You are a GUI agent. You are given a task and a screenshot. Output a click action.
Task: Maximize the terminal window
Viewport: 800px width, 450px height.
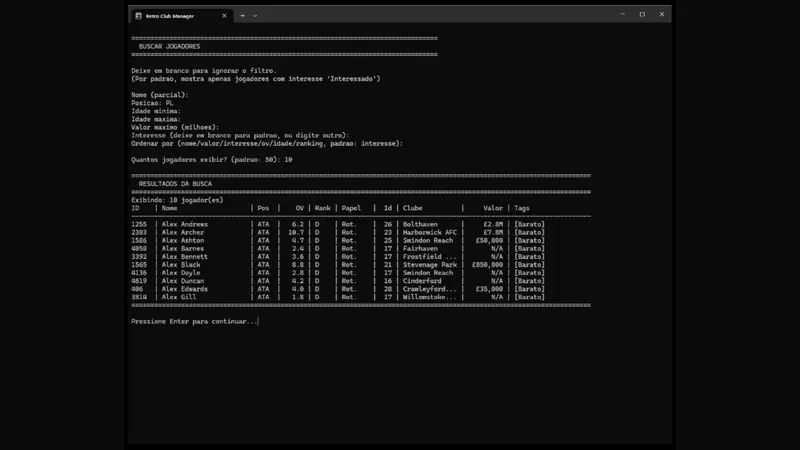(x=642, y=14)
